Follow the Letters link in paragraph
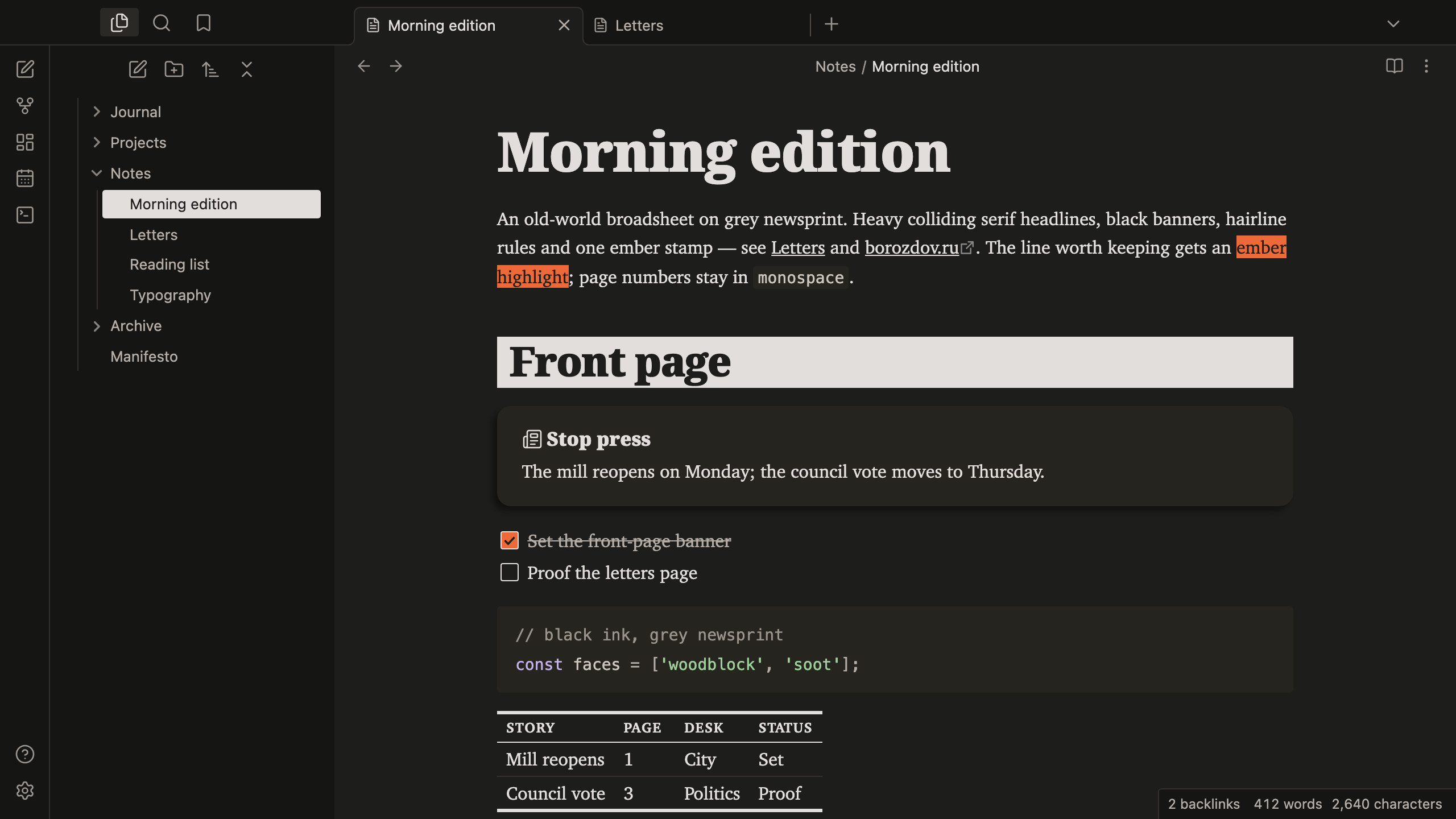Screen dimensions: 1456x819 tap(797, 247)
